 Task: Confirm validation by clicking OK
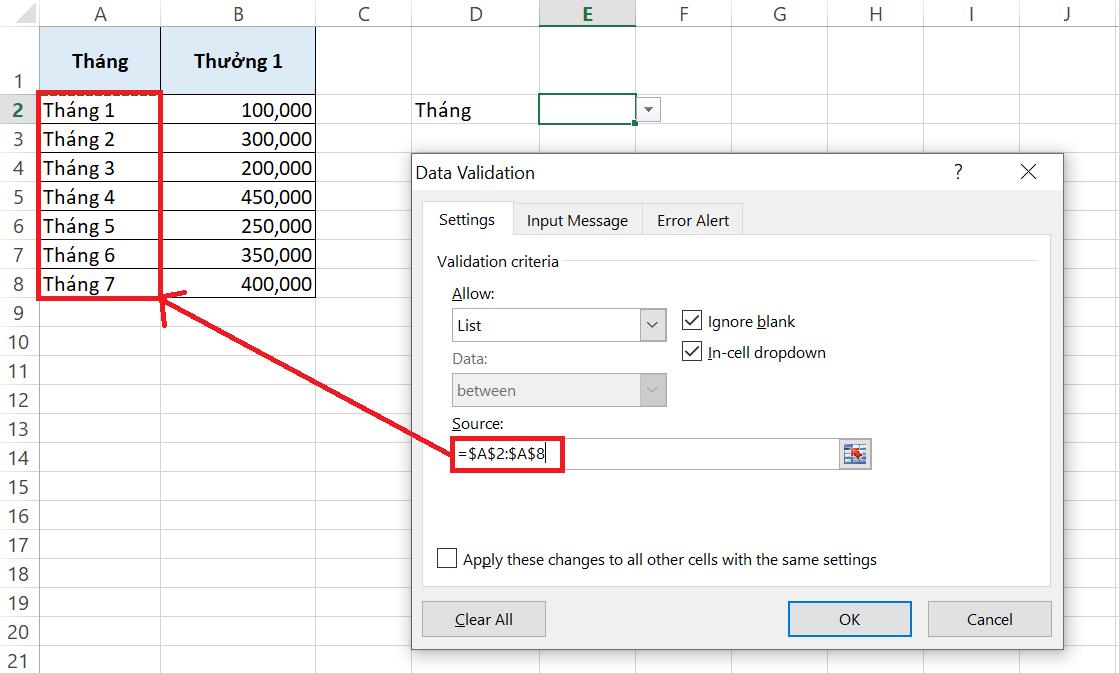849,618
